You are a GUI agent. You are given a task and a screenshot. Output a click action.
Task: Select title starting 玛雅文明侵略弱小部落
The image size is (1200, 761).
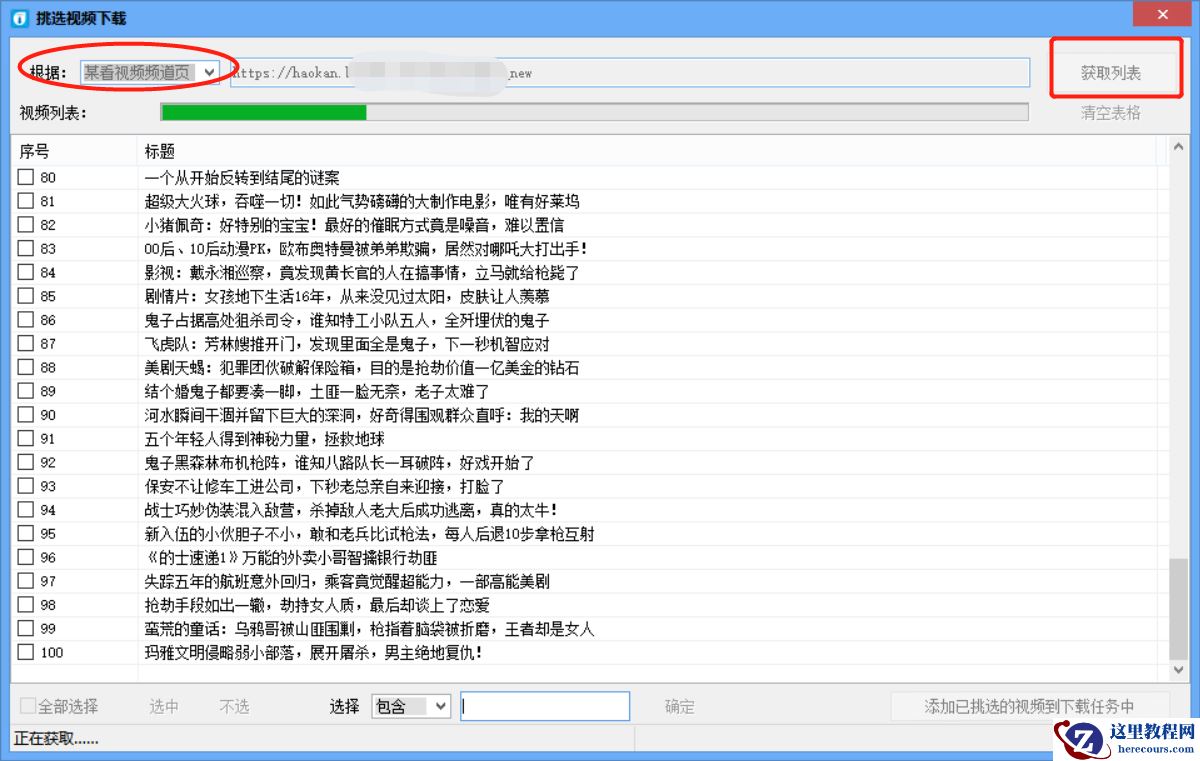point(314,653)
